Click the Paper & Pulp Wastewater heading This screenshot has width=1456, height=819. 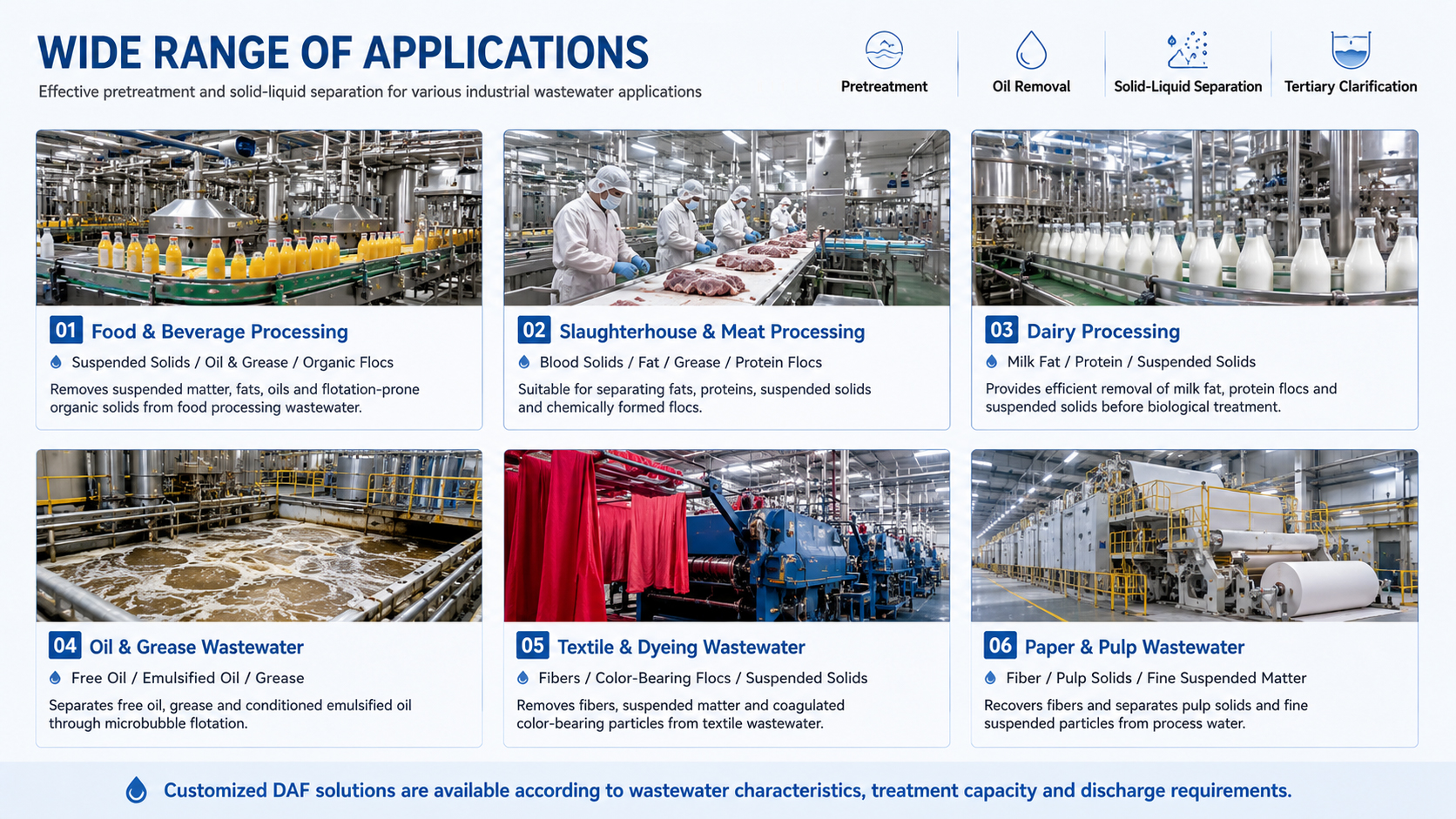click(1135, 647)
